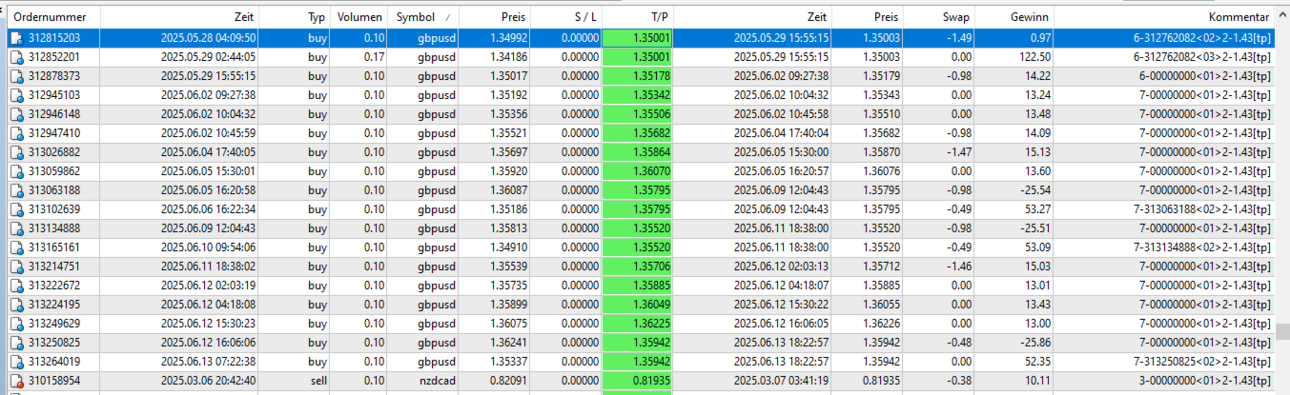Click the close Preis header before Swap
The image size is (1290, 395).
pyautogui.click(x=867, y=18)
